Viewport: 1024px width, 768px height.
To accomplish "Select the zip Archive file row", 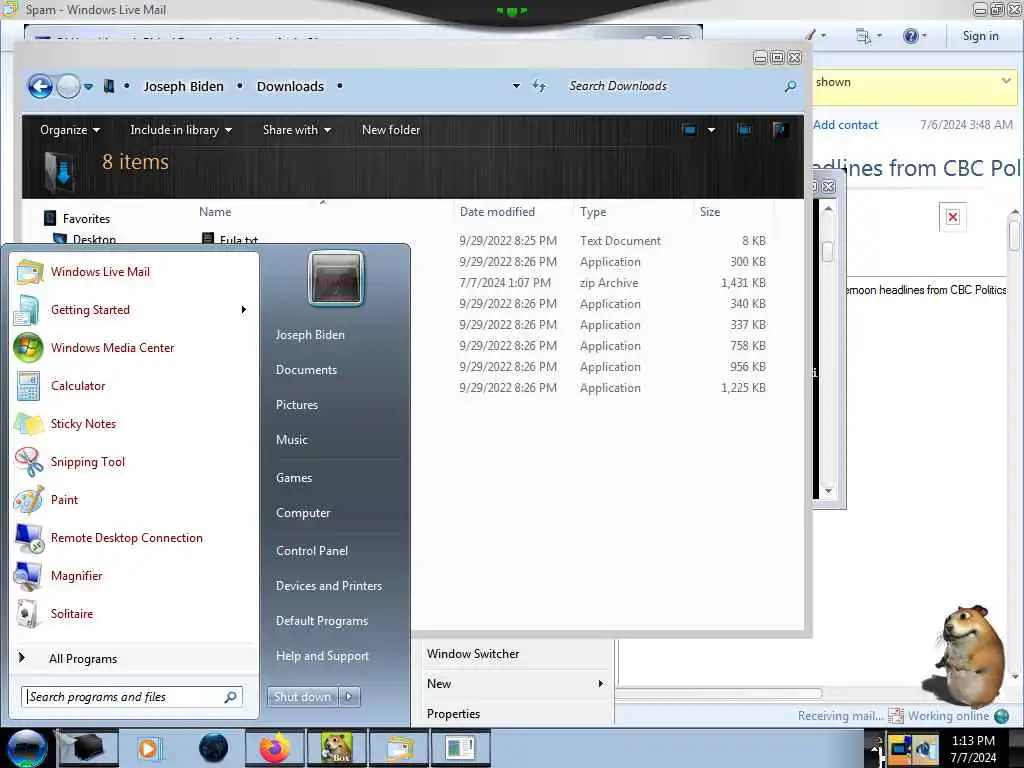I will tap(611, 283).
